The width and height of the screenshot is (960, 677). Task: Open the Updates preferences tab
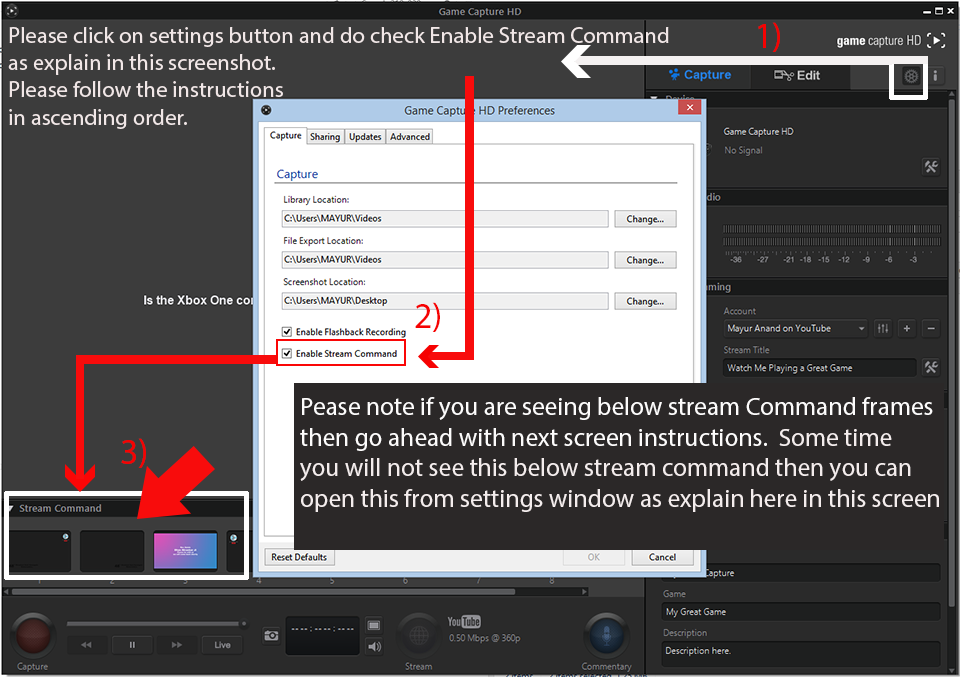coord(365,137)
